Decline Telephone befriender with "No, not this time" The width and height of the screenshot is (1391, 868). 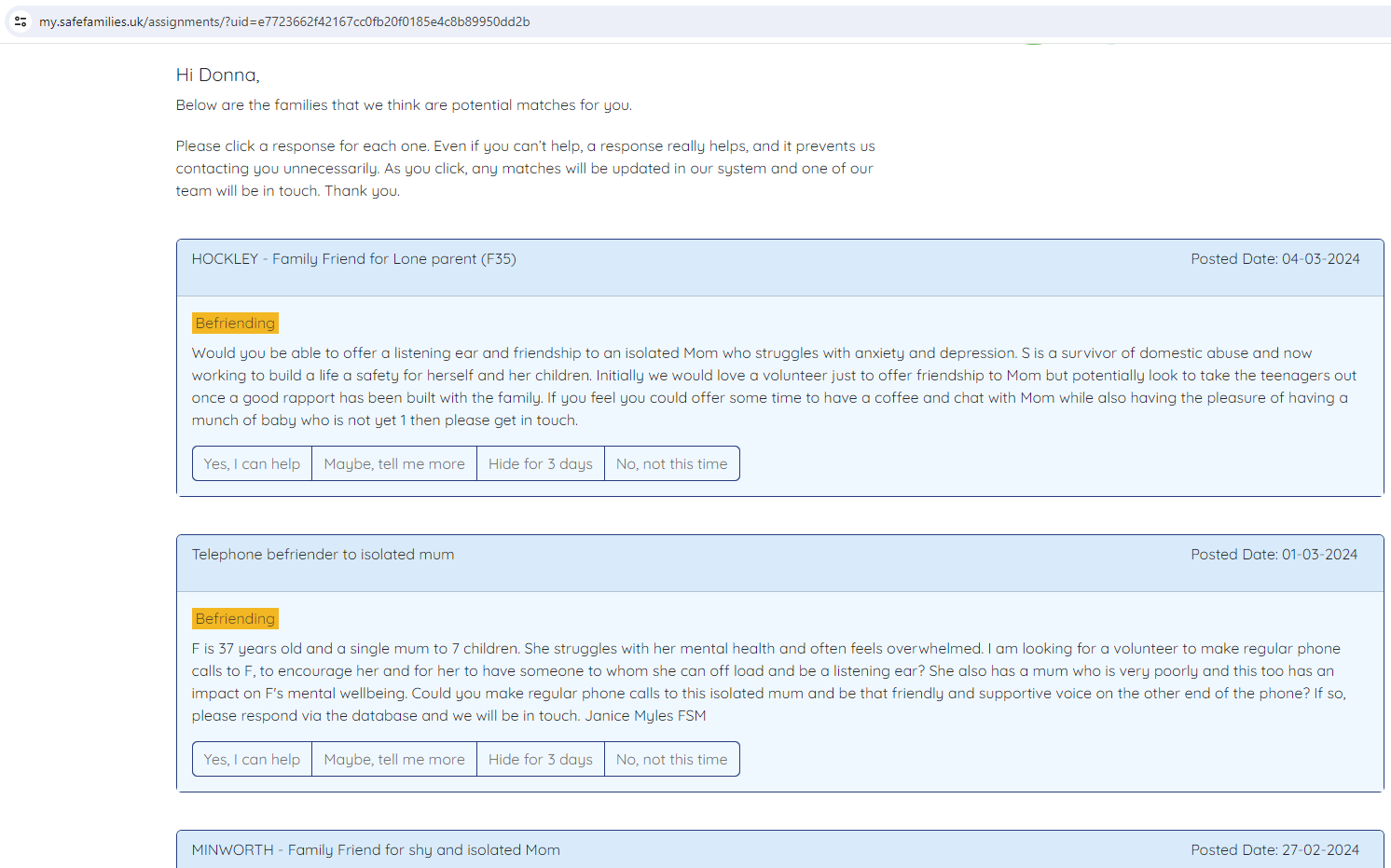click(x=671, y=759)
